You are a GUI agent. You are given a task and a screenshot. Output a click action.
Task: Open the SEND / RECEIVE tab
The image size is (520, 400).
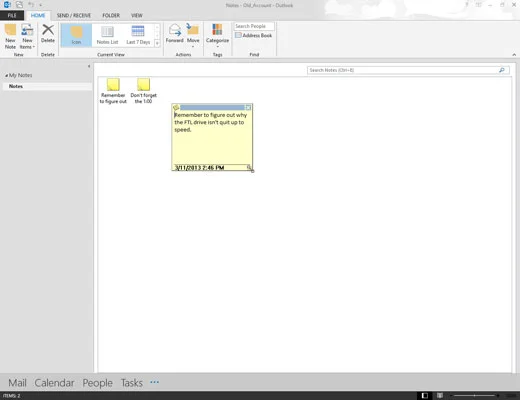coord(74,15)
